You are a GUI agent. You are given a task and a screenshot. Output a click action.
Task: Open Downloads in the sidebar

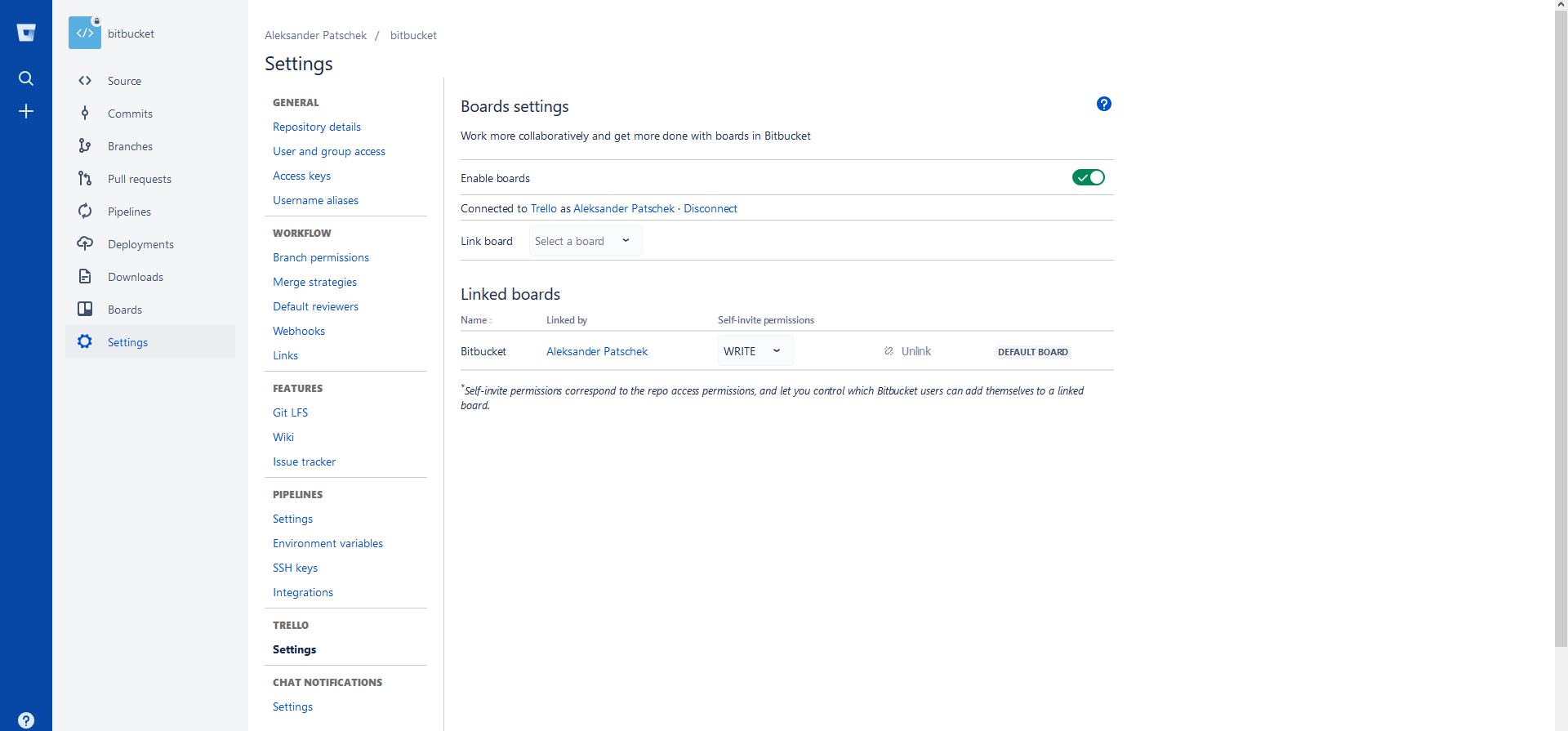(x=136, y=277)
